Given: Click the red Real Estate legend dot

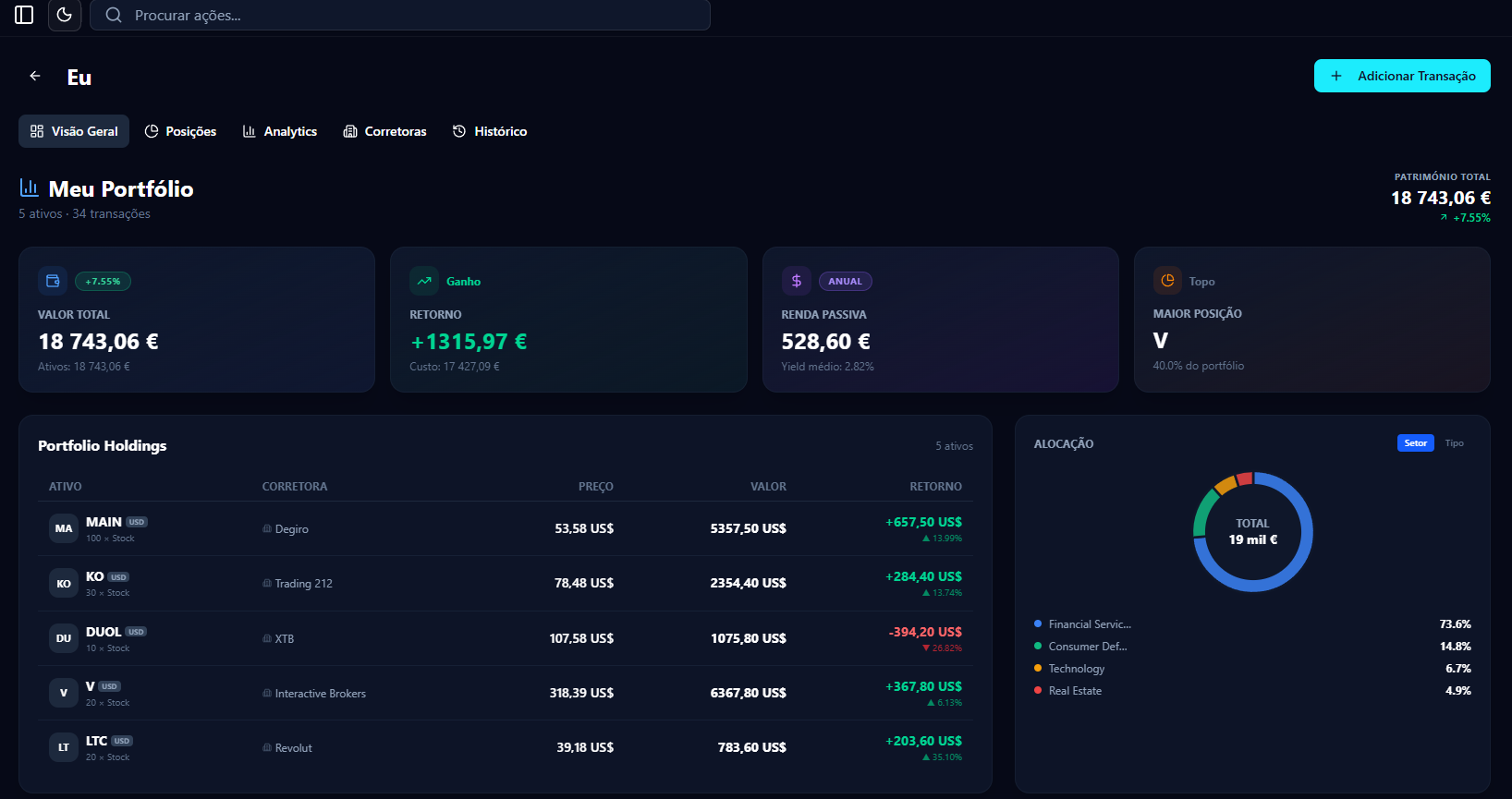Looking at the screenshot, I should pyautogui.click(x=1038, y=691).
